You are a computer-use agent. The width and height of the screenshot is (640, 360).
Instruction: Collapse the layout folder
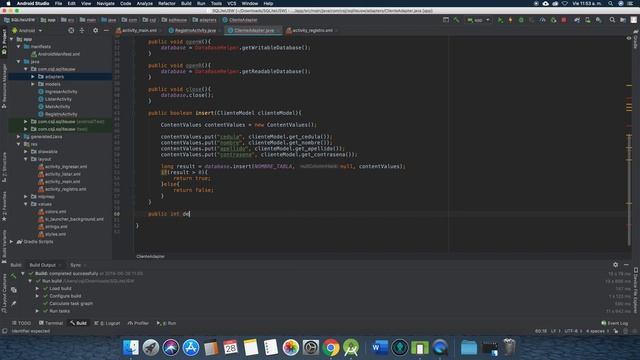[26, 159]
